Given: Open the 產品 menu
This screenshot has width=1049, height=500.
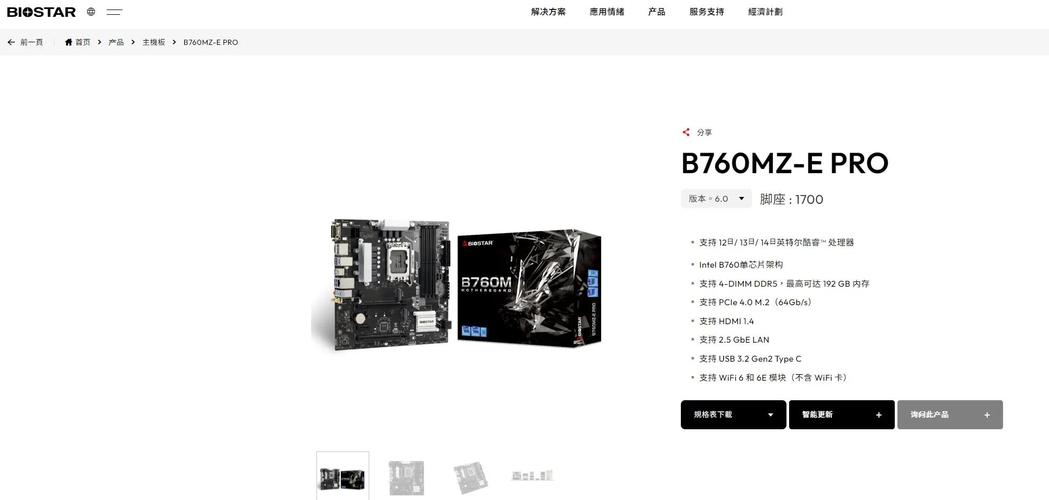Looking at the screenshot, I should [x=656, y=12].
